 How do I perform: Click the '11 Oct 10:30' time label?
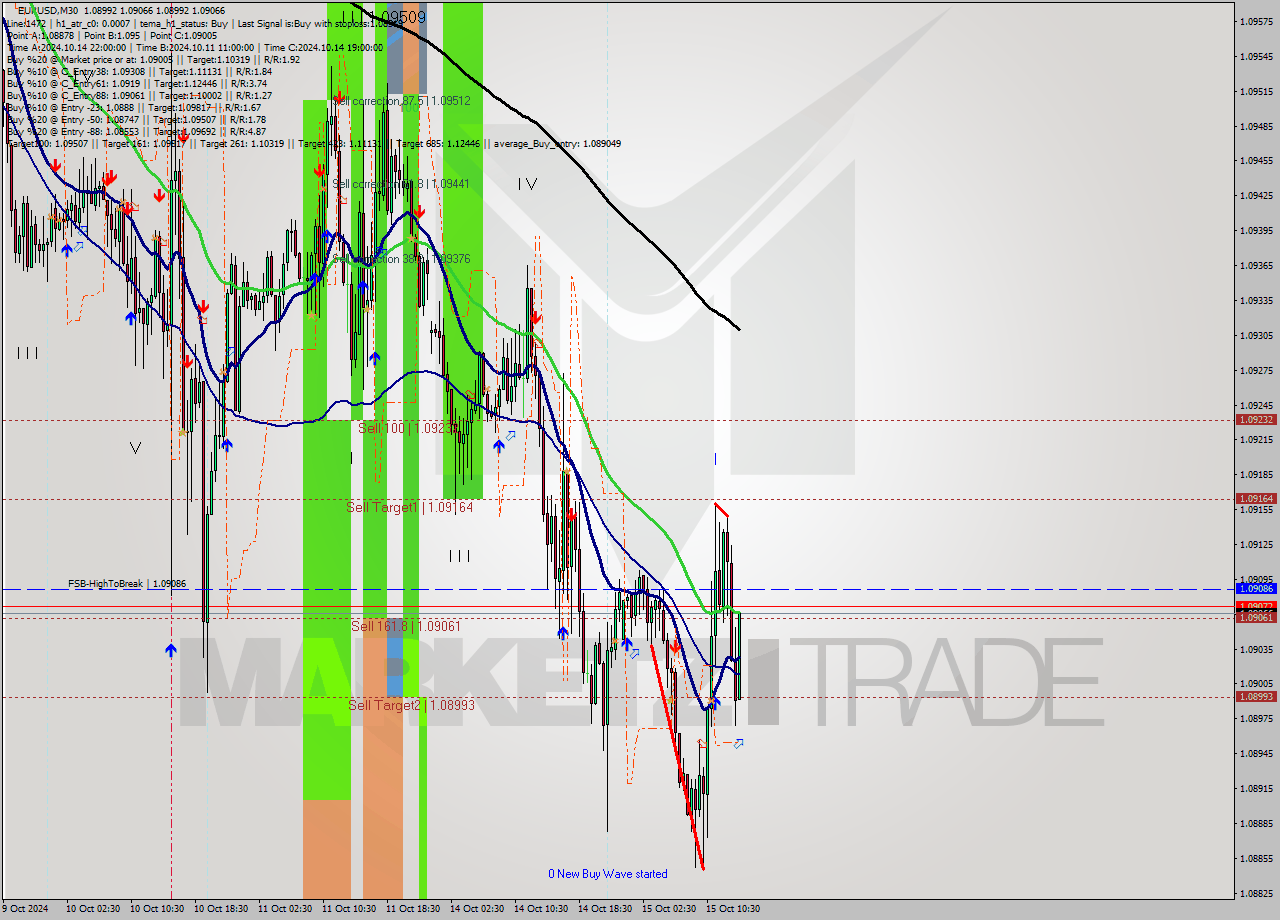[x=350, y=909]
